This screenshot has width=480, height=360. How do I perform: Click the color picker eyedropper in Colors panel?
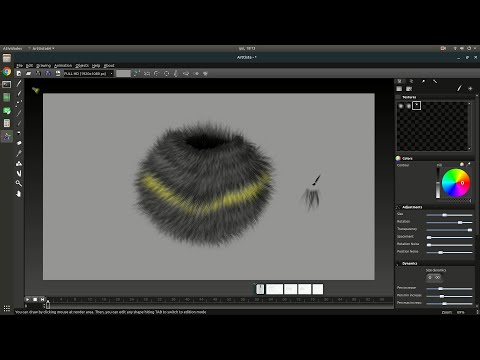(x=468, y=164)
